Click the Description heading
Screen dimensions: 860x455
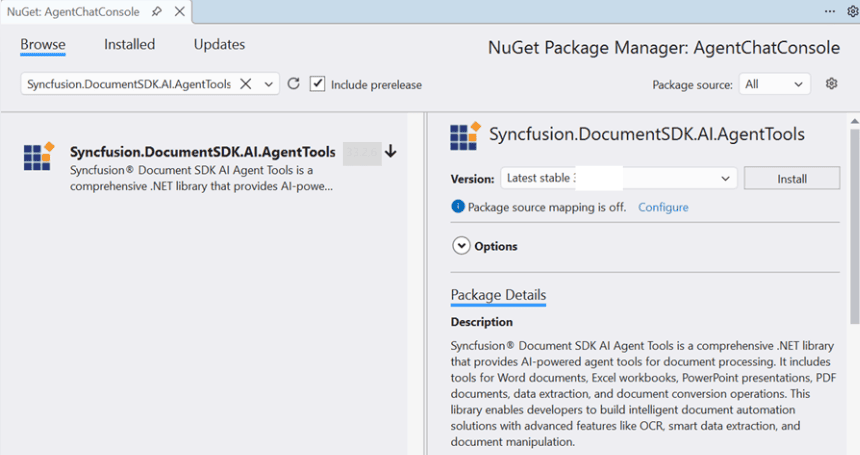click(x=482, y=322)
